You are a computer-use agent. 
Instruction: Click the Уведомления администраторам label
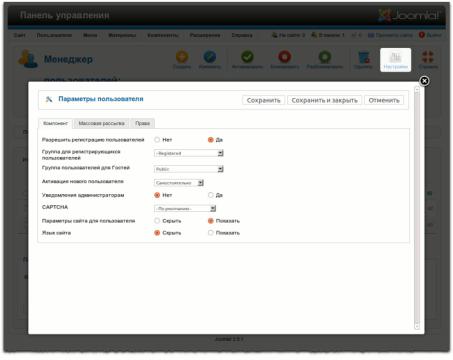(x=83, y=195)
